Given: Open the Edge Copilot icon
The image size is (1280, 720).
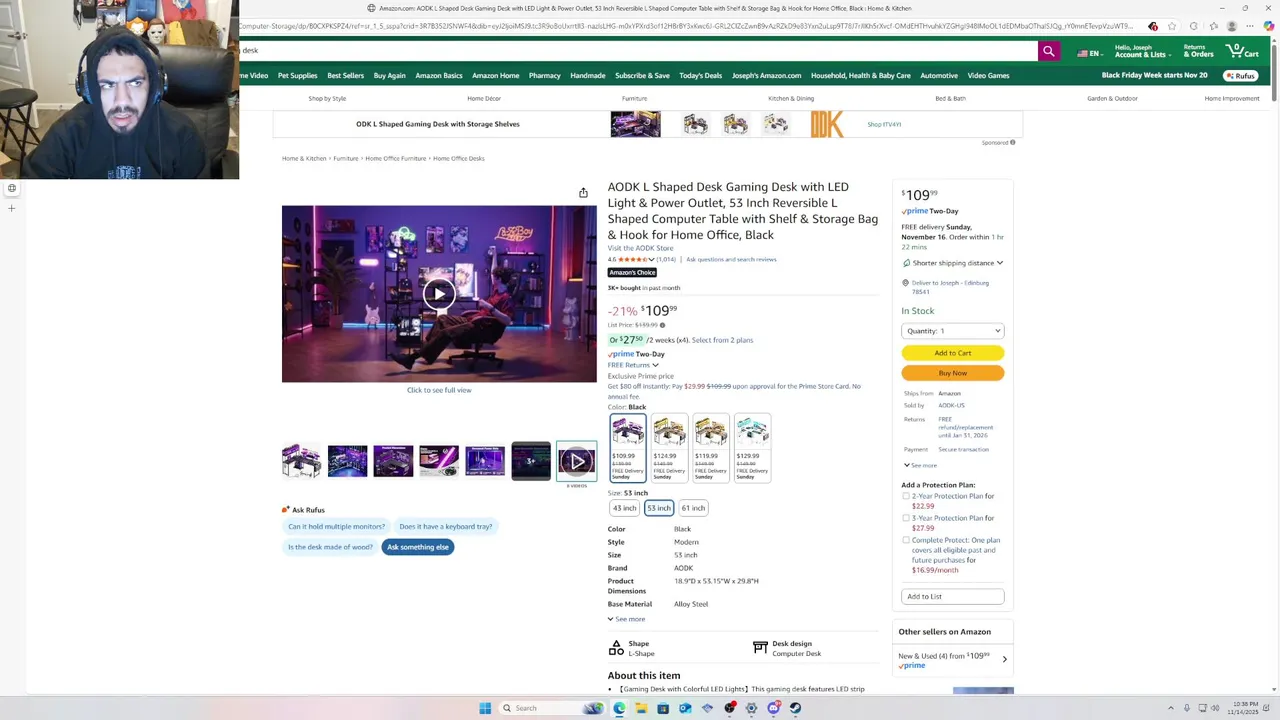Looking at the screenshot, I should [1268, 26].
